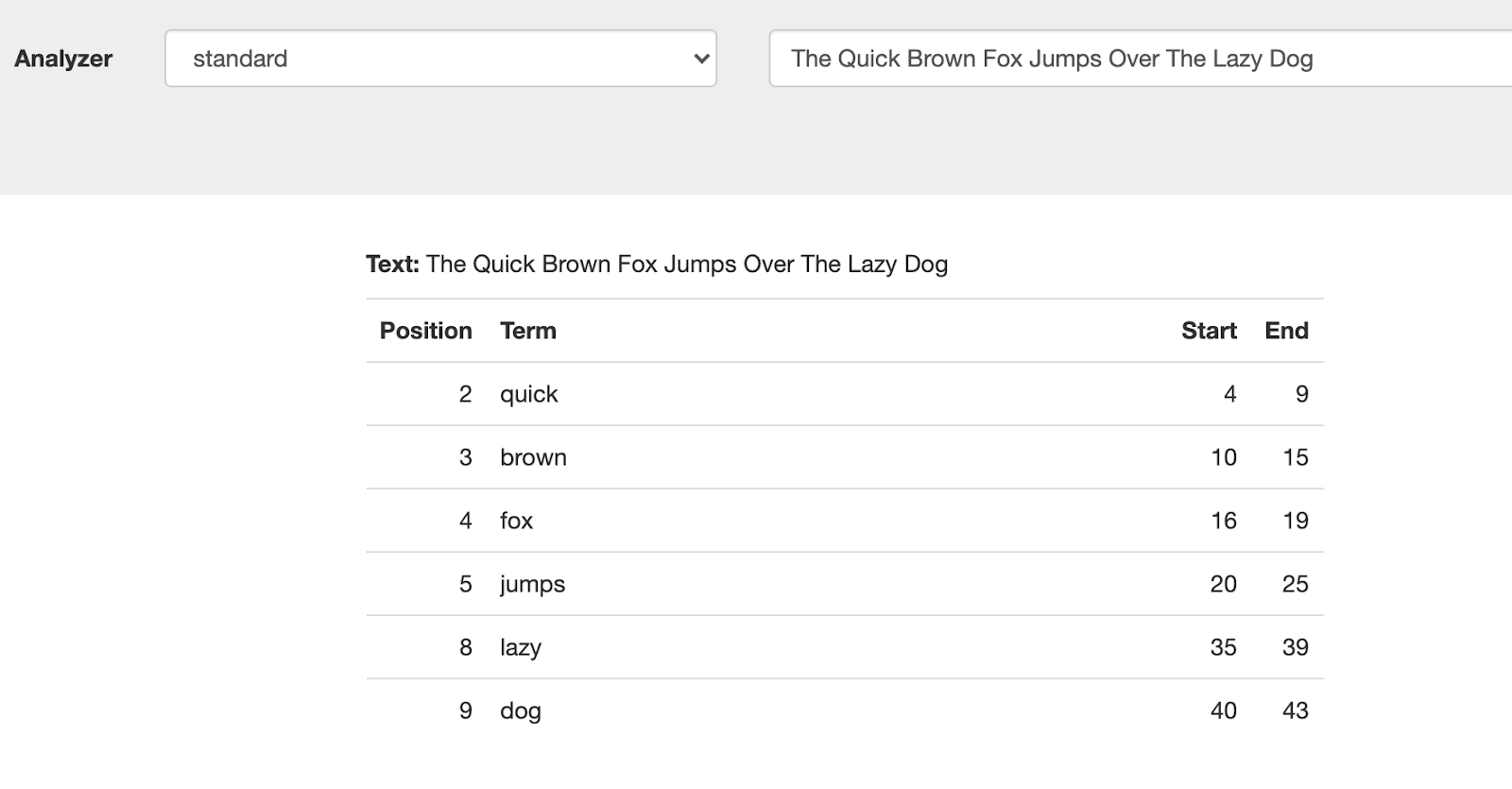The height and width of the screenshot is (789, 1512).
Task: Select the term "quick" in the table
Action: [529, 394]
